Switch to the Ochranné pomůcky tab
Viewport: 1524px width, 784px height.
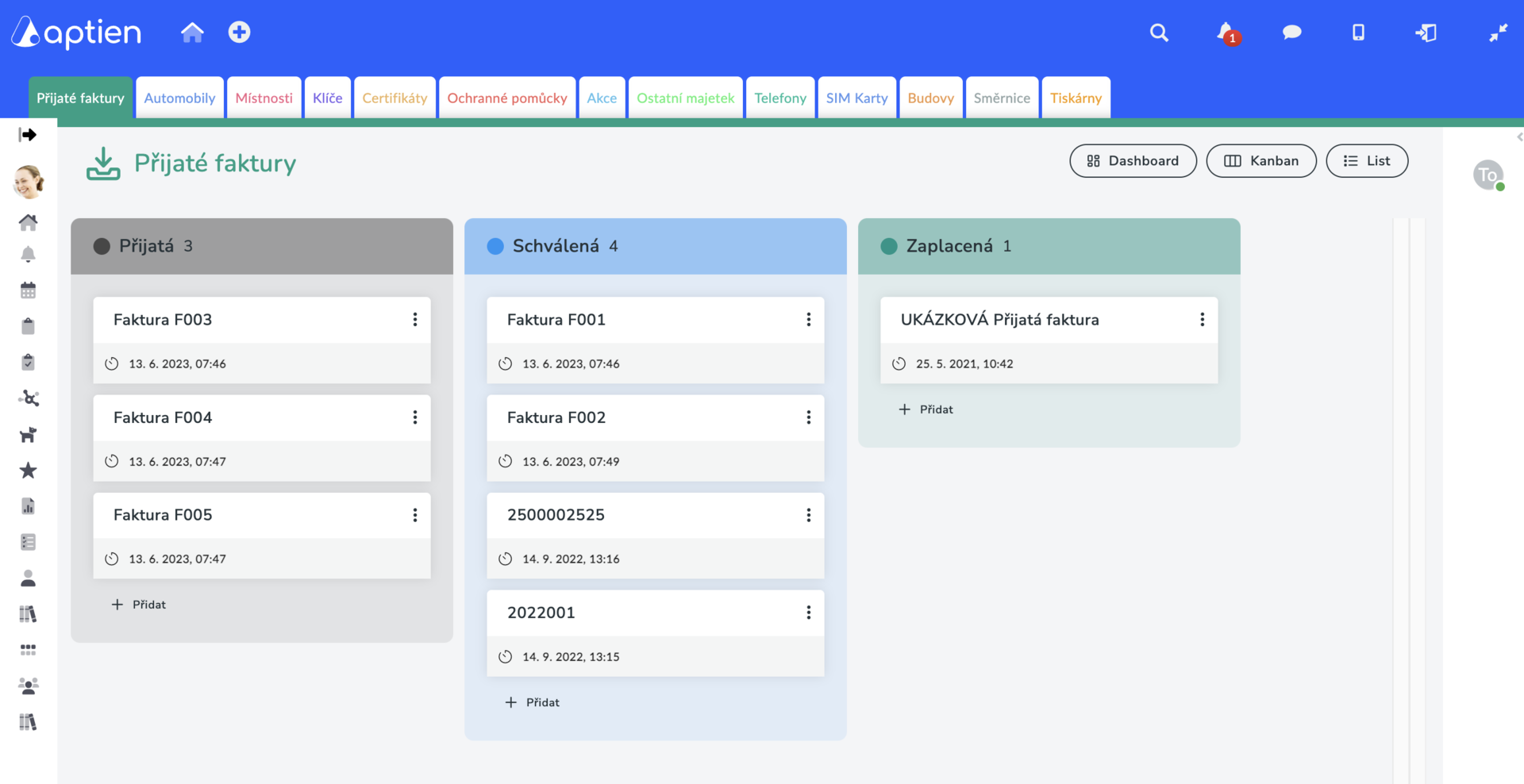click(x=507, y=98)
